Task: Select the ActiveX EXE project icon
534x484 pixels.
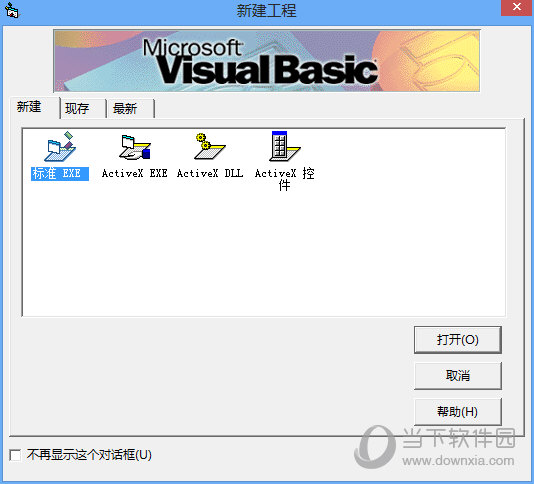Action: 135,147
